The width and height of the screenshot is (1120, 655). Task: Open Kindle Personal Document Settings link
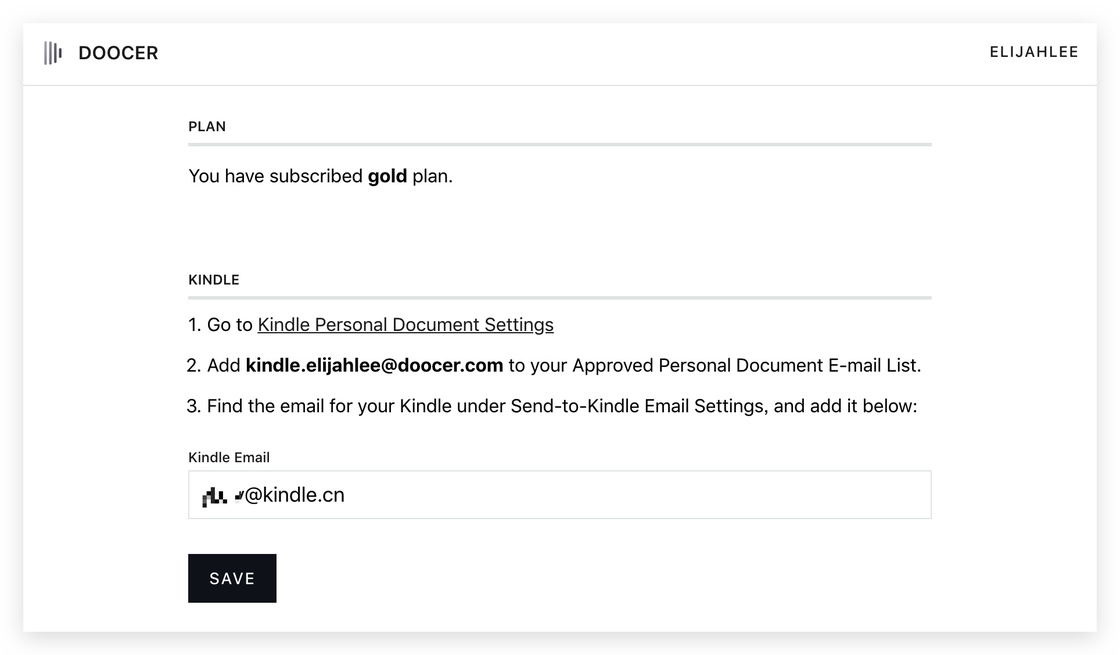406,325
